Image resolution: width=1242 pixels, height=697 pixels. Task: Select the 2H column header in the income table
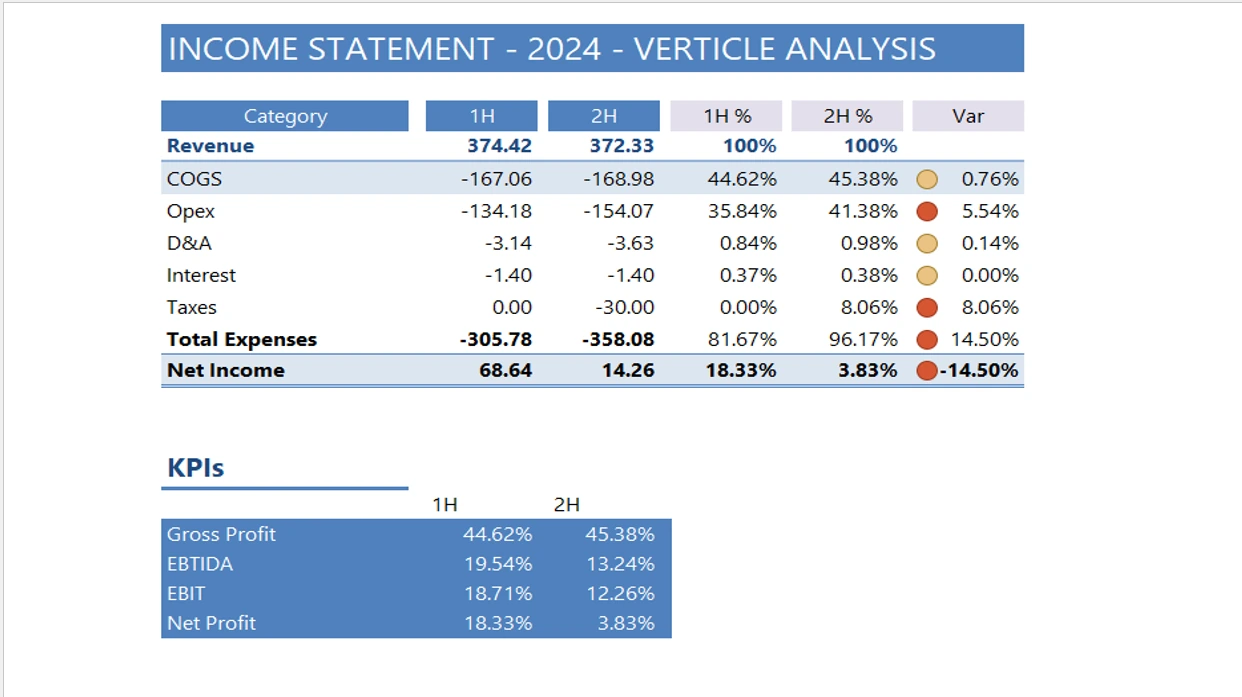pyautogui.click(x=604, y=116)
